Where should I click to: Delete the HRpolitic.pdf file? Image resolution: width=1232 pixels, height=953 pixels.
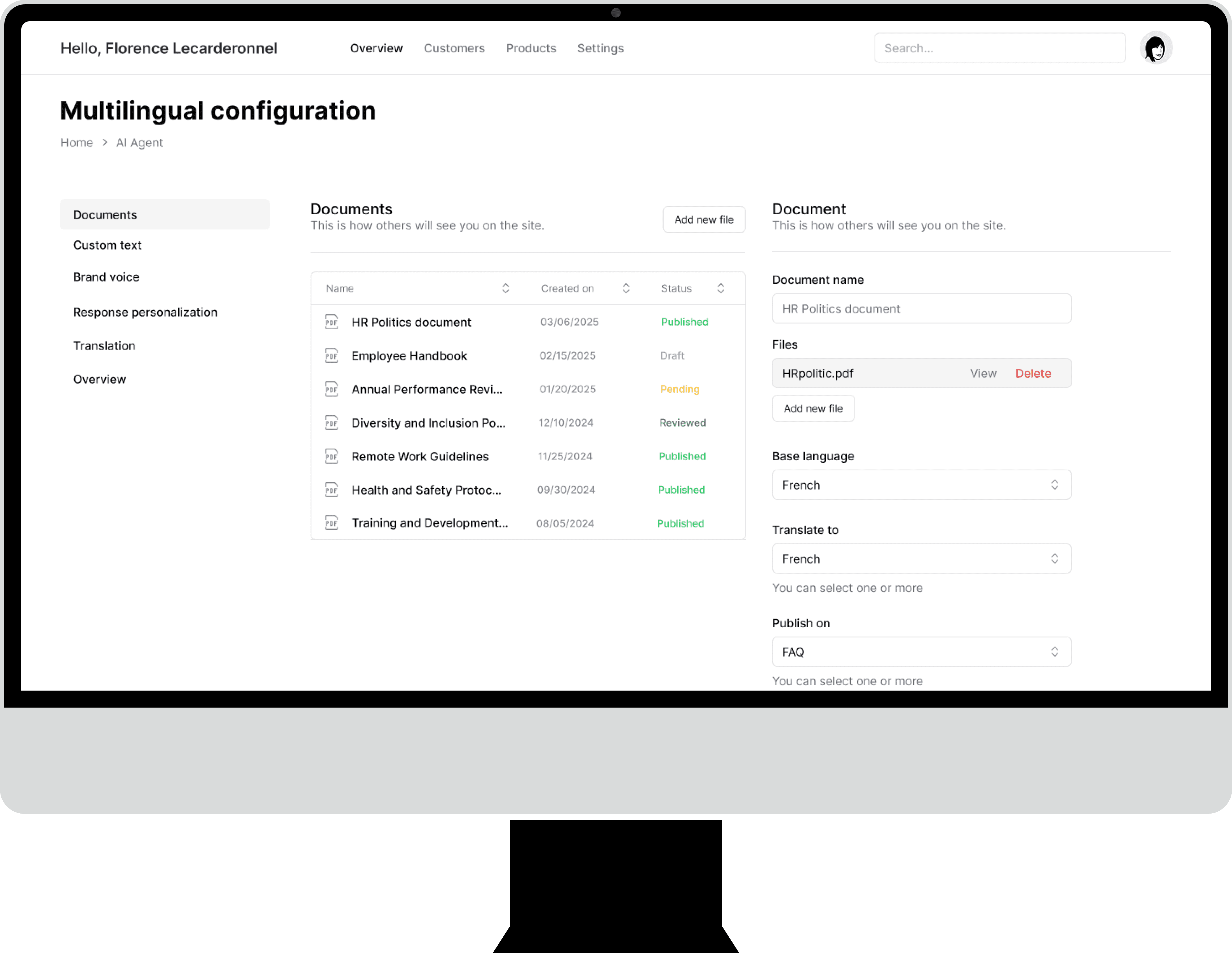coord(1033,373)
